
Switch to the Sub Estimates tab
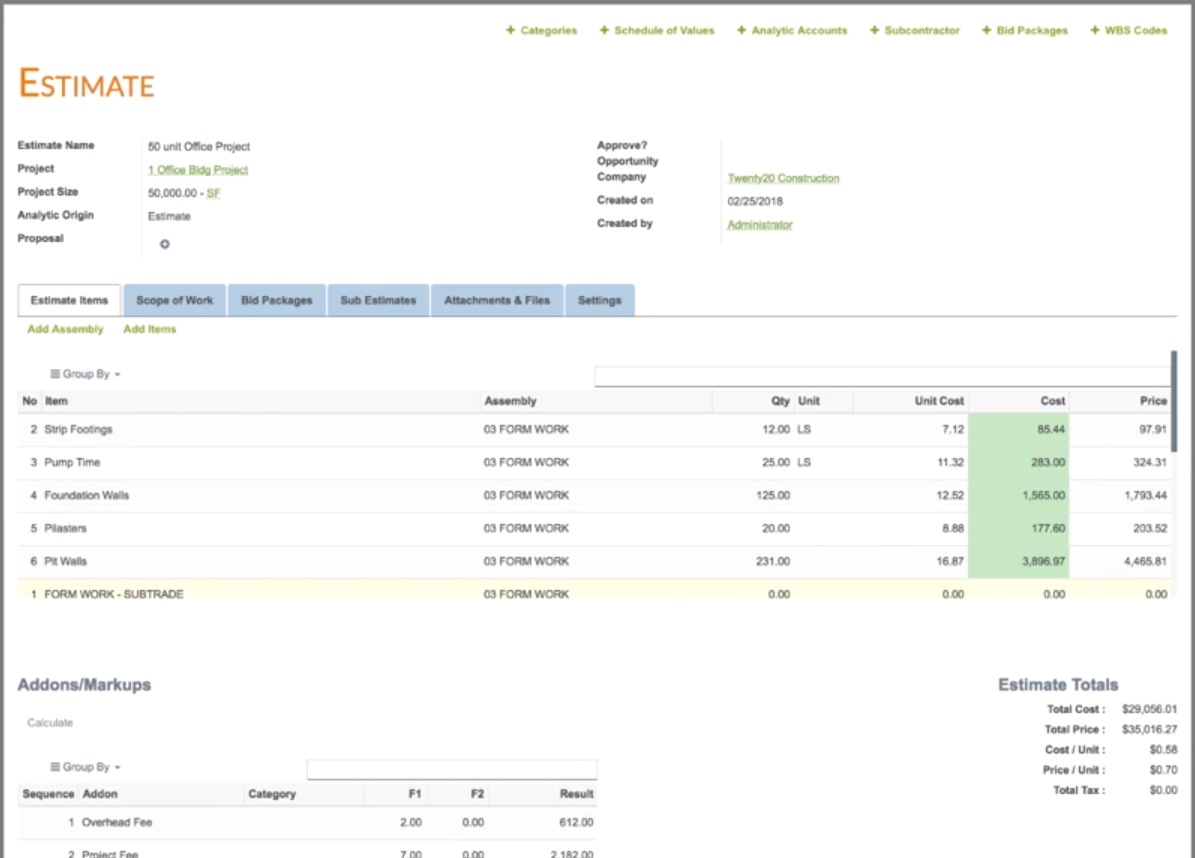tap(379, 300)
